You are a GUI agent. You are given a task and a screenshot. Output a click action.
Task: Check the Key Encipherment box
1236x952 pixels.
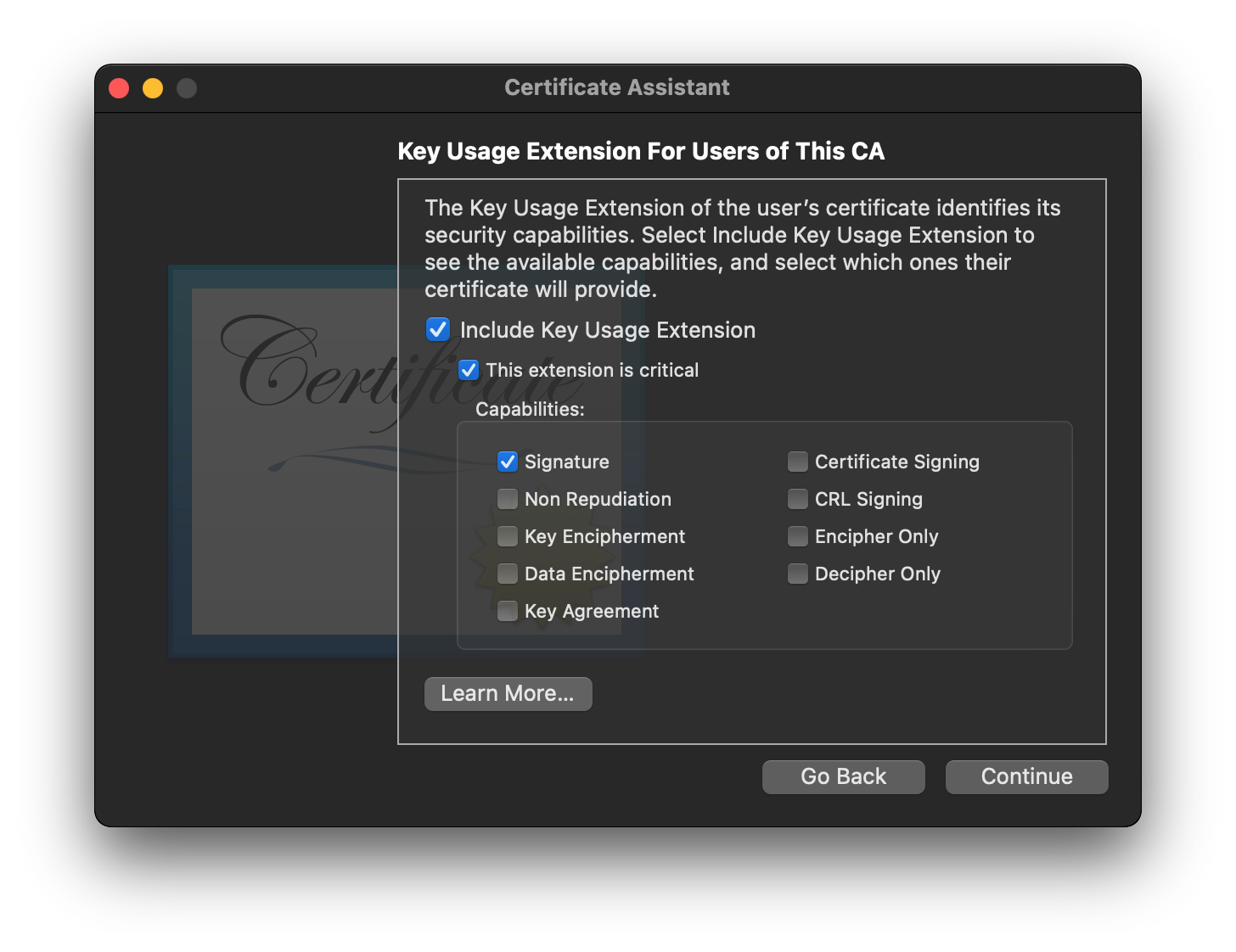[508, 536]
